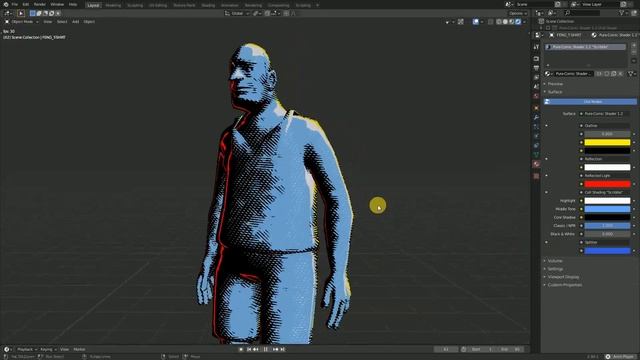Click the Highlight white color swatch
Image resolution: width=640 pixels, height=360 pixels.
pyautogui.click(x=607, y=201)
